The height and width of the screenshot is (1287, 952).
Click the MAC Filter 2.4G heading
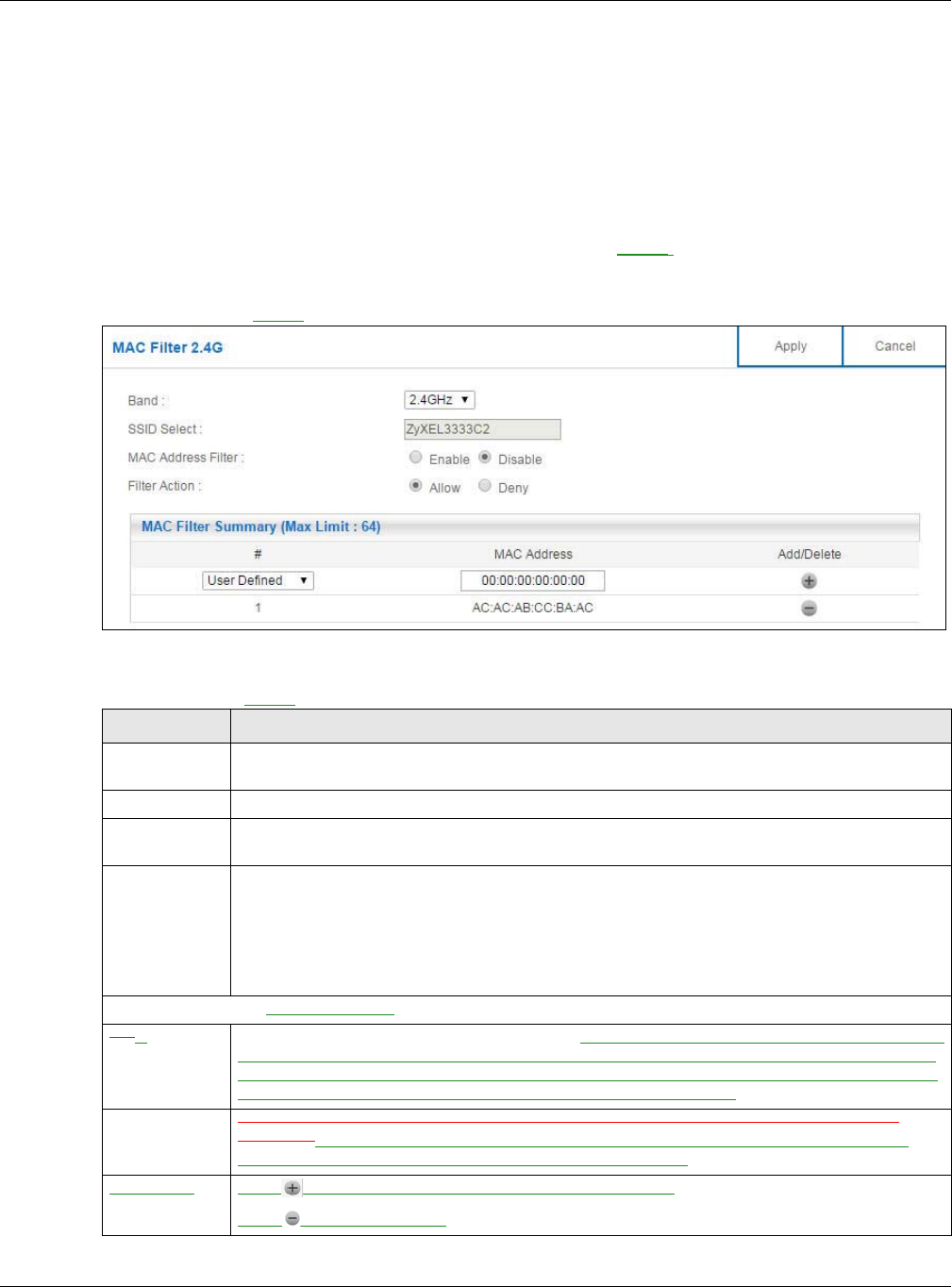(168, 347)
